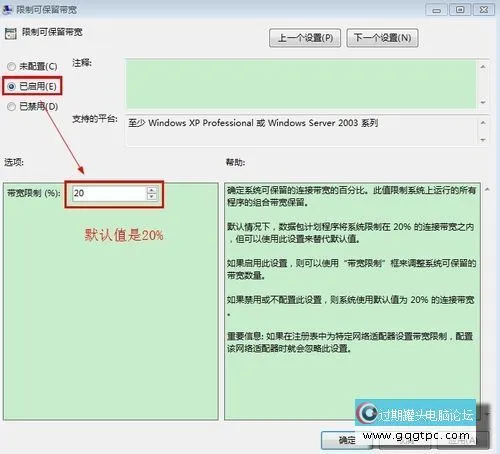The image size is (500, 454).
Task: Close the 限制可保留带宽 window
Action: pyautogui.click(x=484, y=10)
